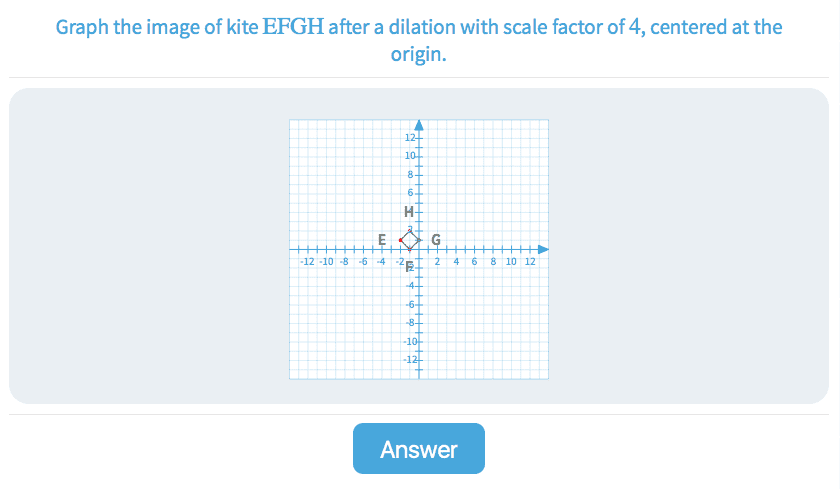Click the 8 tick label on the y-axis
Viewport: 840px width, 501px height.
[x=412, y=175]
